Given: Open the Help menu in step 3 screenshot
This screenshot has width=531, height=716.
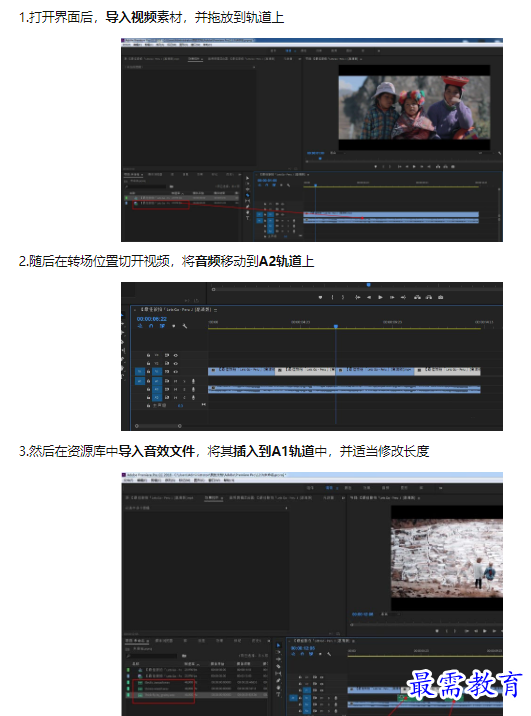Looking at the screenshot, I should click(228, 480).
